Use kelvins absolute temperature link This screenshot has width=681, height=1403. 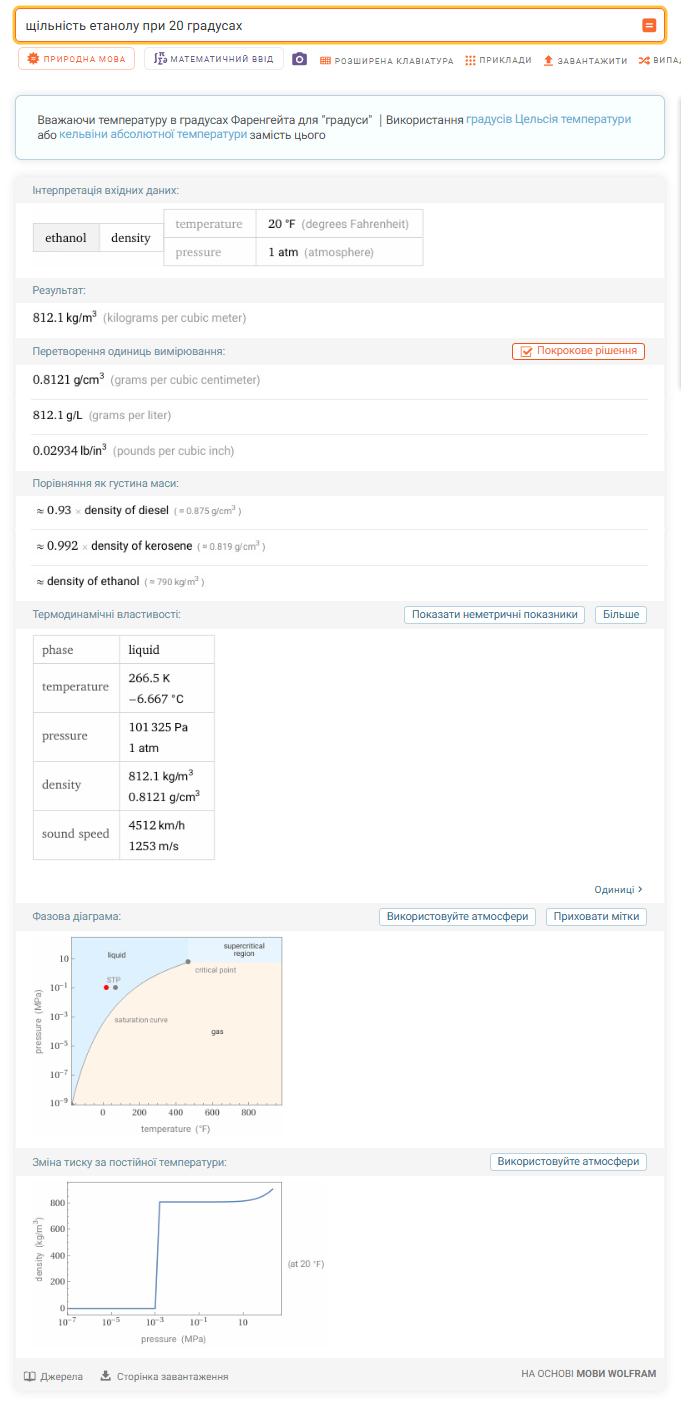153,135
